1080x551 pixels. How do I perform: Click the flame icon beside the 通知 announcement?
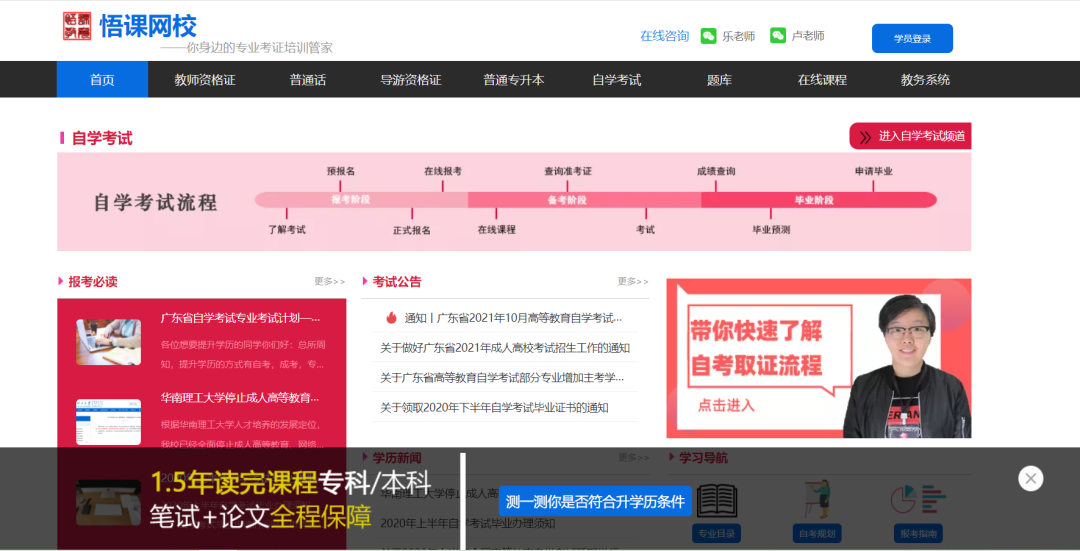pyautogui.click(x=391, y=318)
